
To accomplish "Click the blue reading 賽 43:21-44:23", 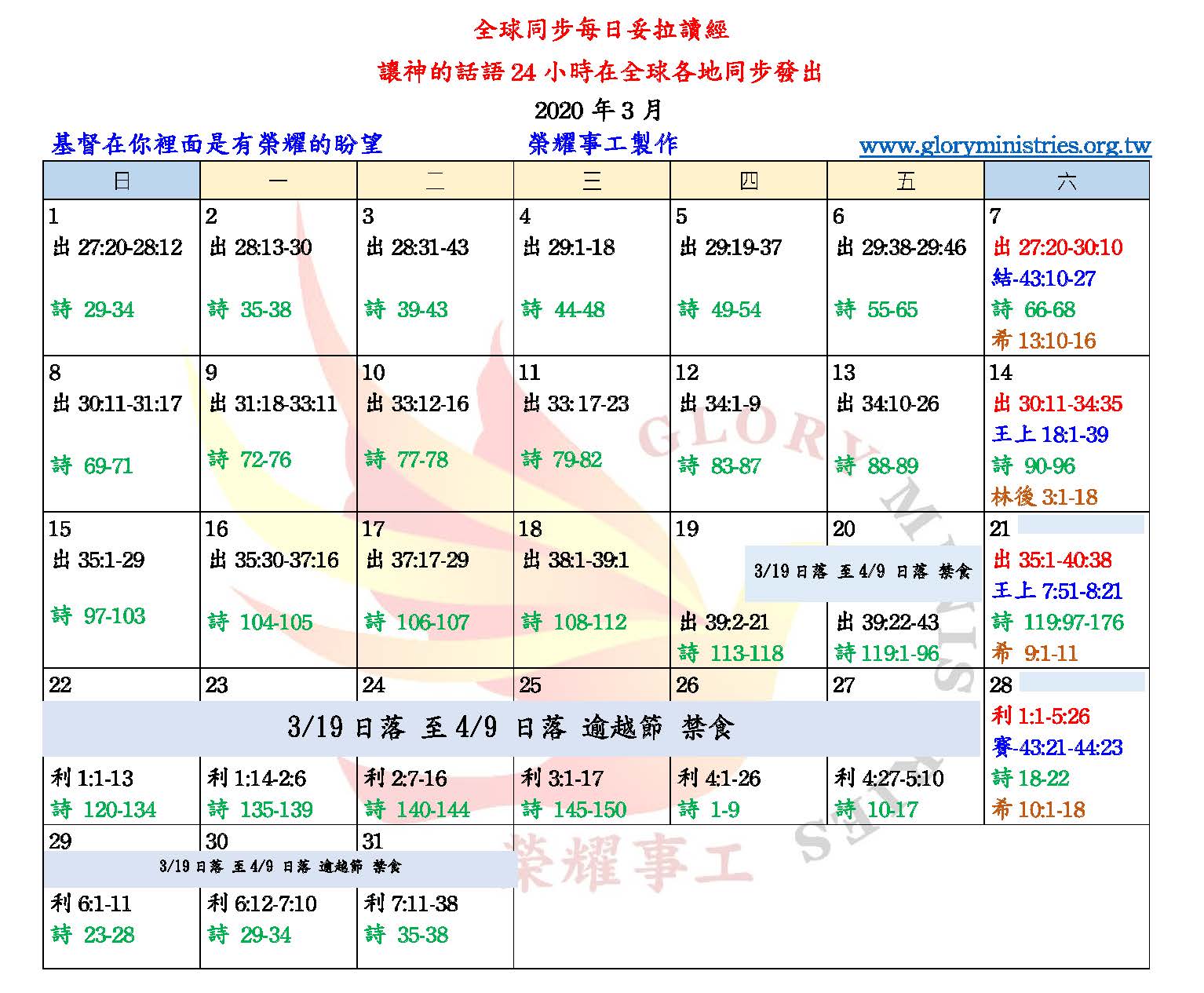I will click(x=1056, y=747).
